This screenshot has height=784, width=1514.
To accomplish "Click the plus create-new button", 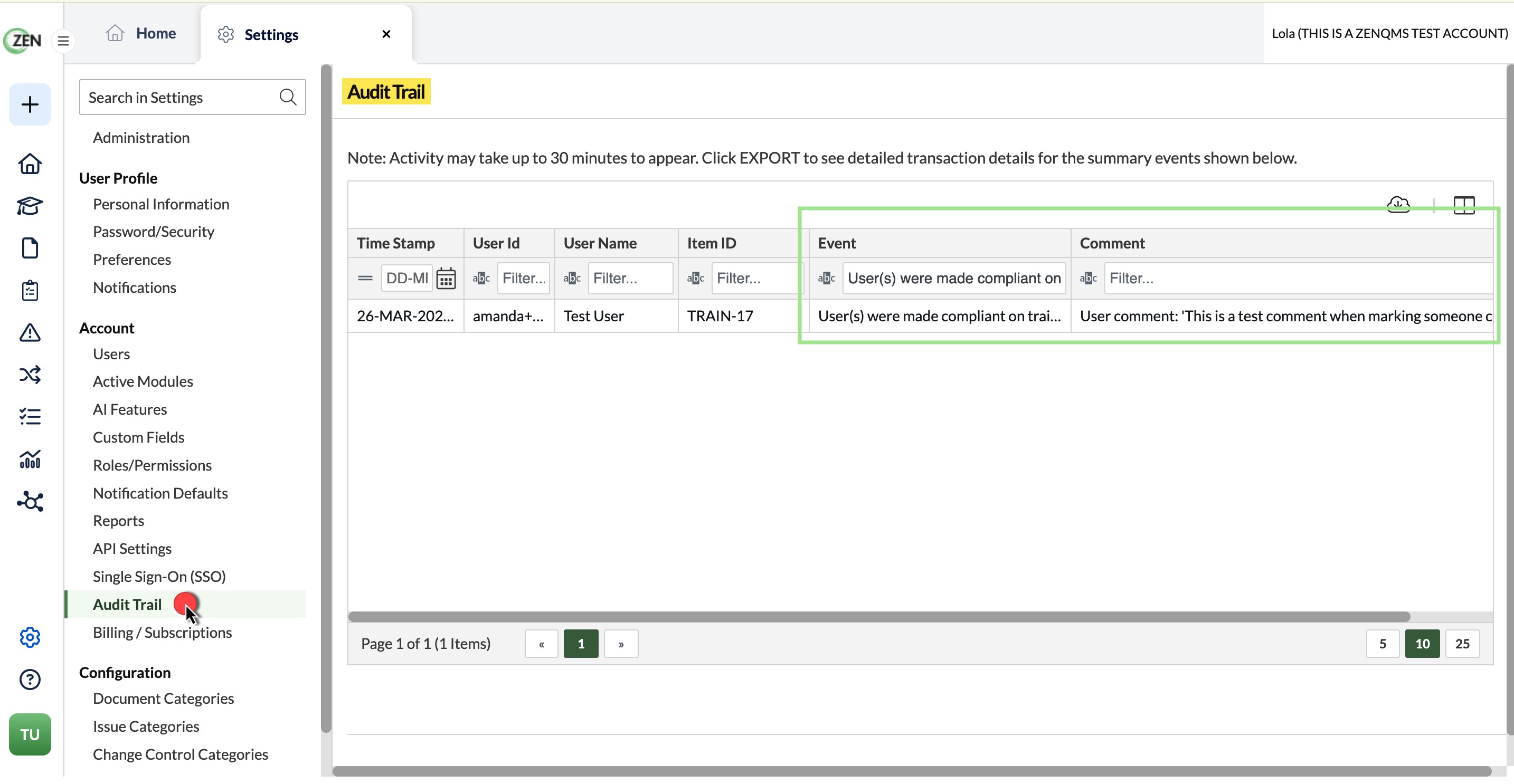I will pyautogui.click(x=30, y=105).
